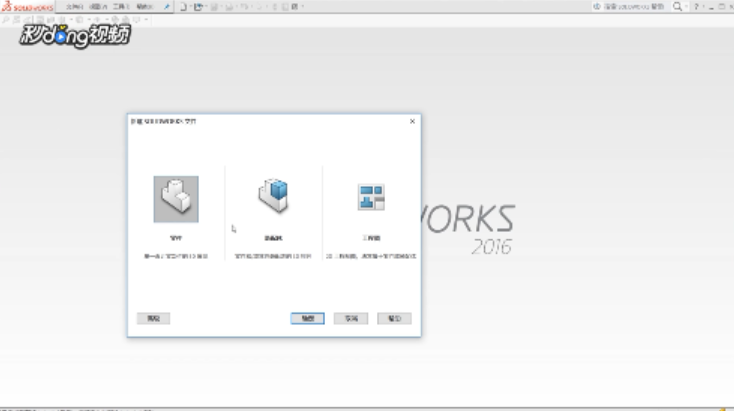Open the File menu
Screen dimensions: 734x411
(x=74, y=7)
